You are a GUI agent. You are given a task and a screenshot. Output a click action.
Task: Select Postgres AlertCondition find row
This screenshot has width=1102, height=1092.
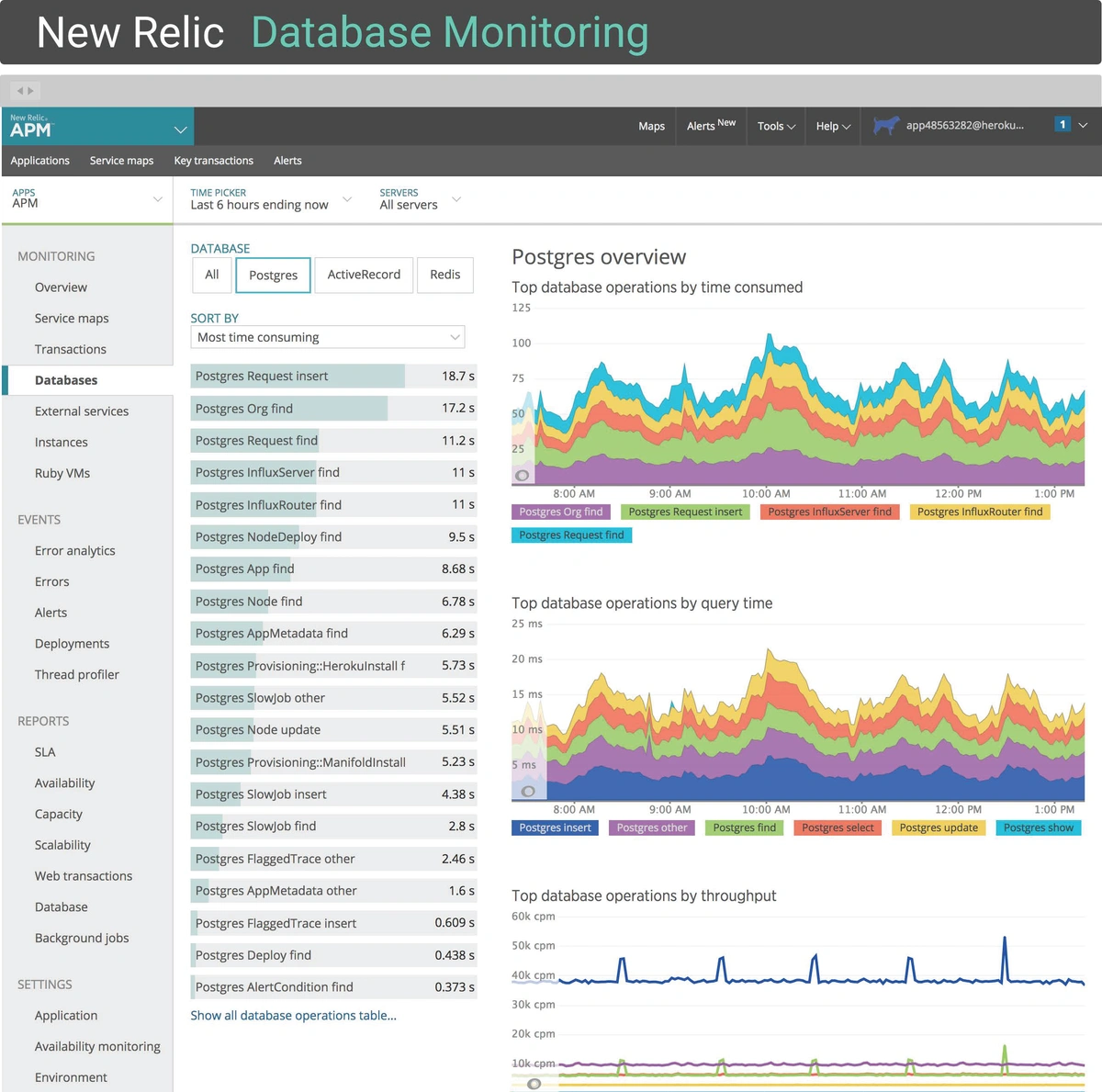pyautogui.click(x=333, y=987)
